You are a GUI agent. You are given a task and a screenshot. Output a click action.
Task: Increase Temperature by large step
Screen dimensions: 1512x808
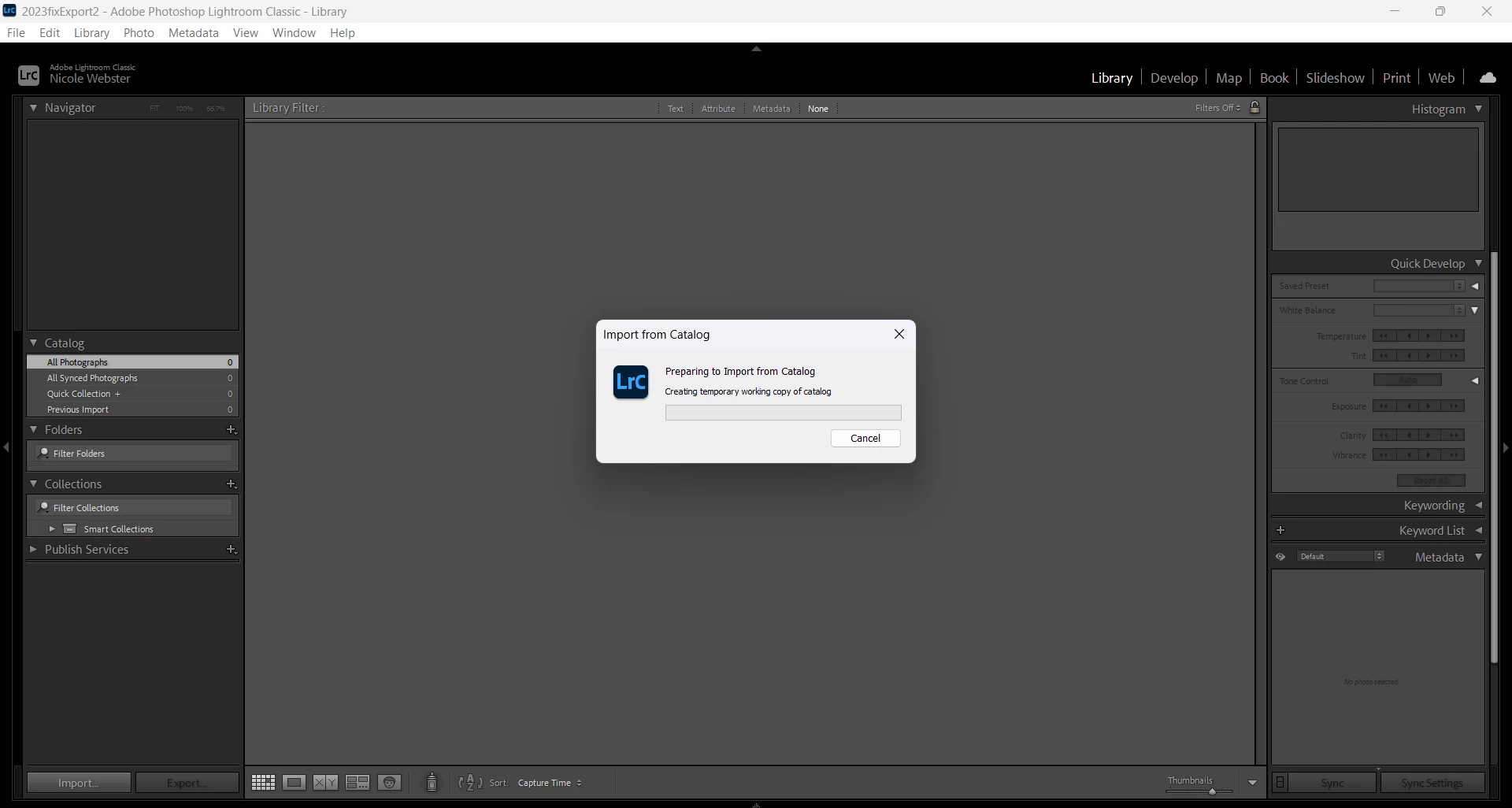(x=1453, y=335)
